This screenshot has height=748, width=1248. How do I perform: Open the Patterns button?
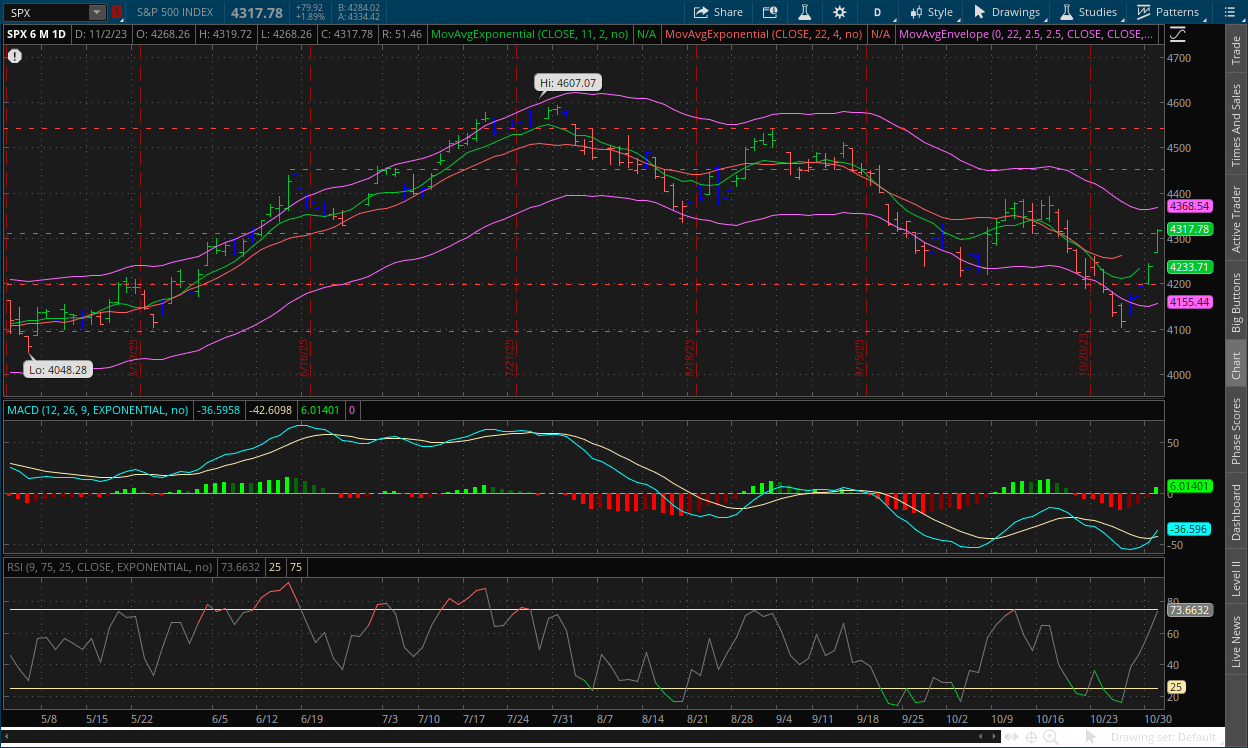1167,12
